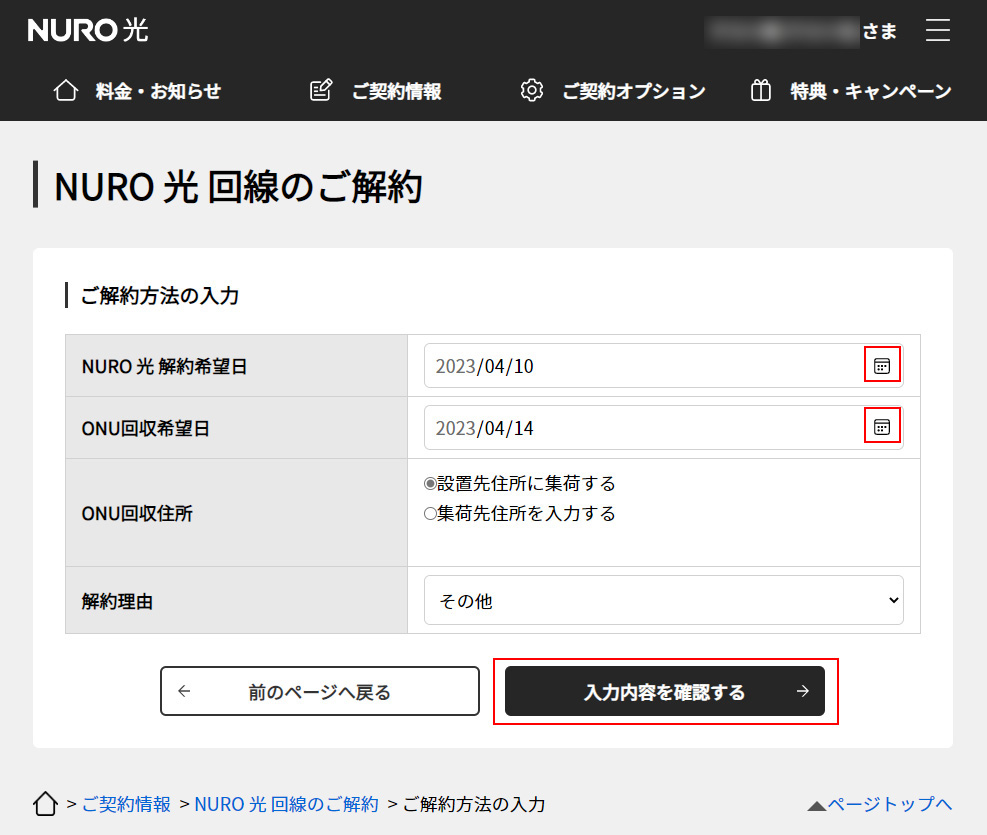Screen dimensions: 987x835
Task: Click the house icon beside 料金・お知らせ
Action: tap(66, 91)
